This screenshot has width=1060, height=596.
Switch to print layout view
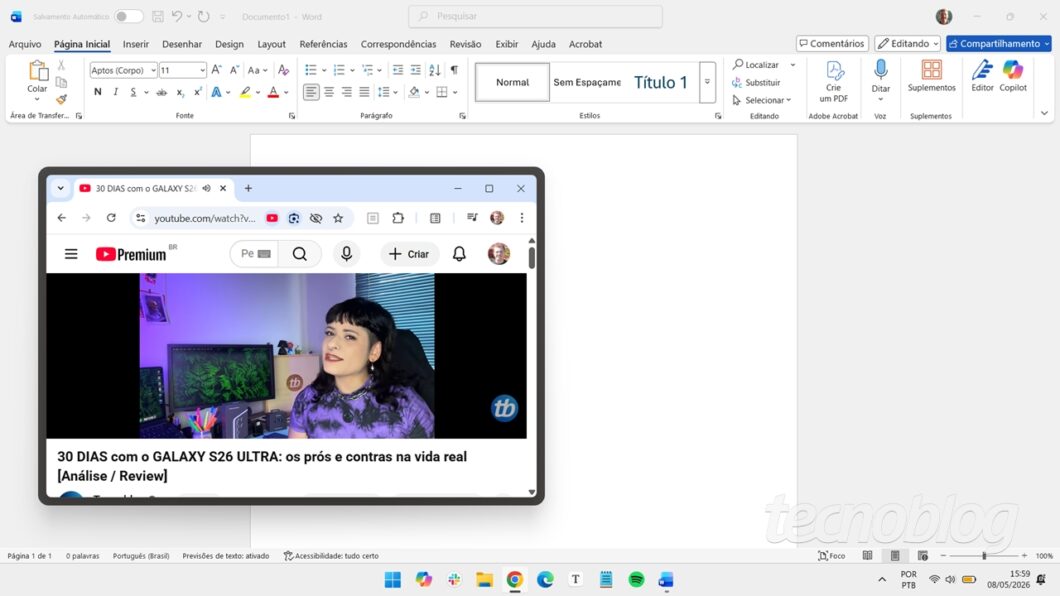[x=895, y=555]
